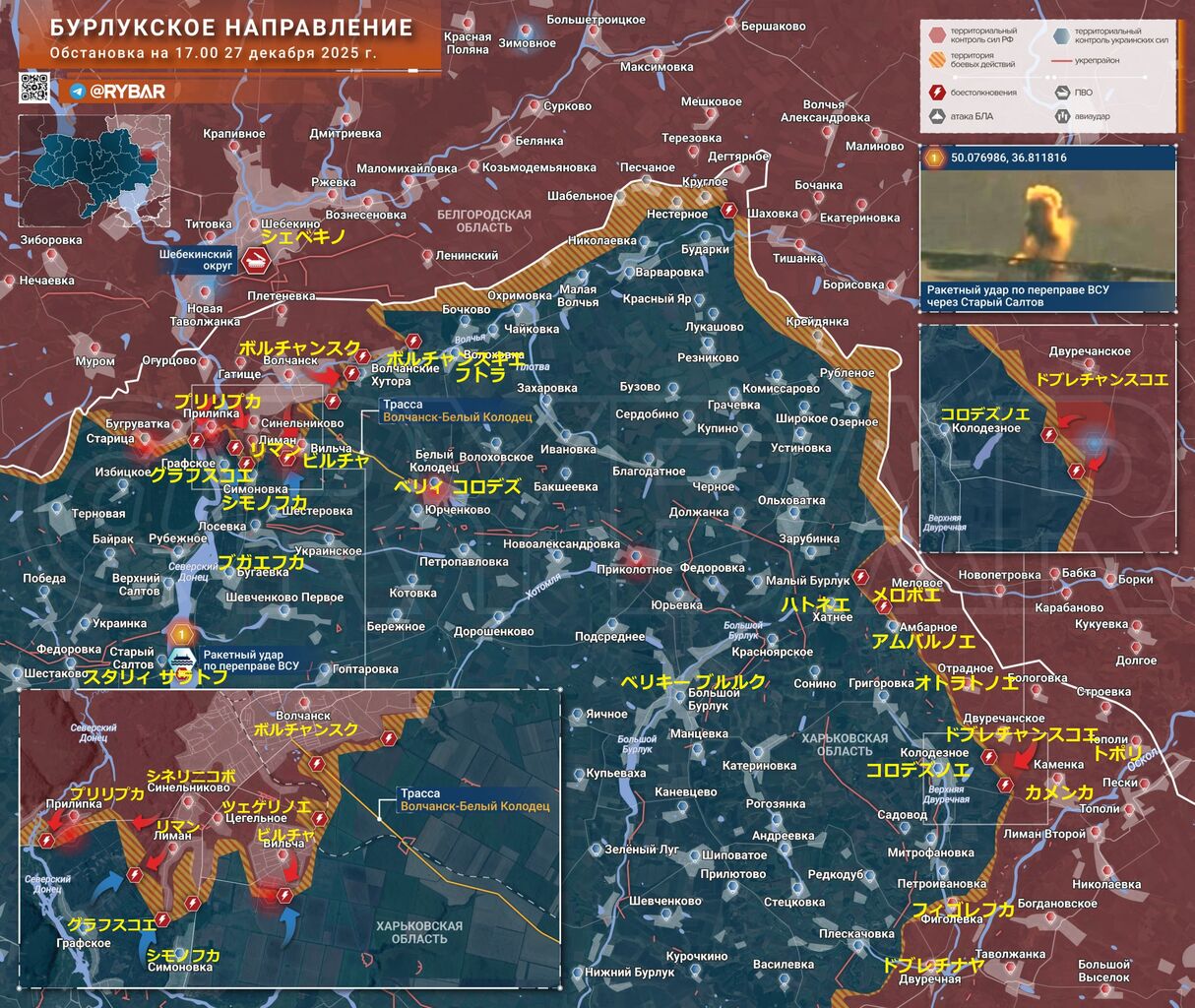1195x1008 pixels.
Task: Click the clash marker left of Амбарное
Action: tap(883, 607)
